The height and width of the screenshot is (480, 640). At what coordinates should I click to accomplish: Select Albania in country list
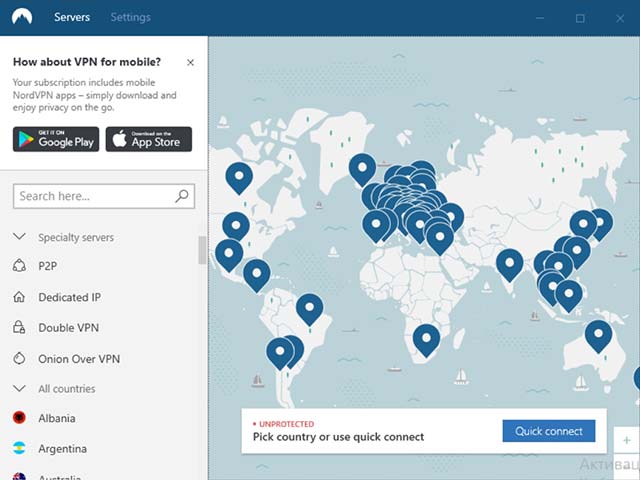pyautogui.click(x=57, y=418)
